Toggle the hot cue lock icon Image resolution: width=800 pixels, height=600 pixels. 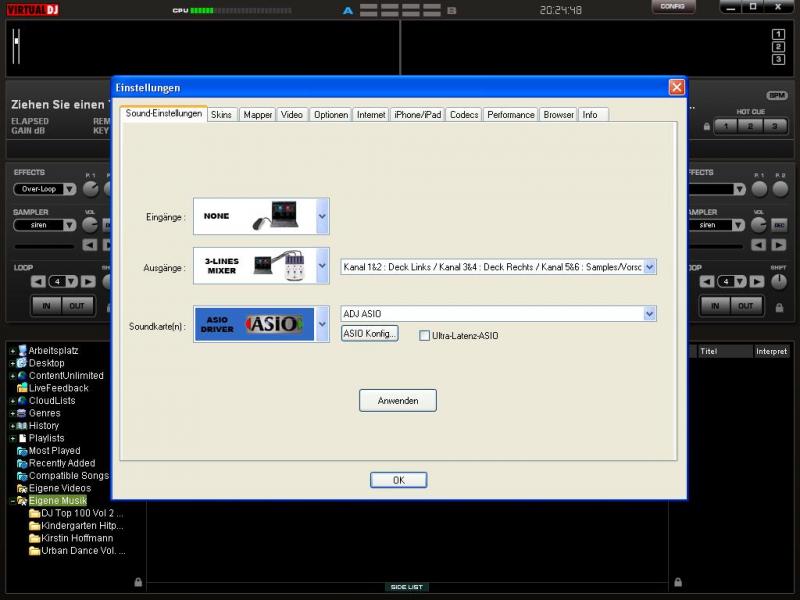[x=707, y=126]
